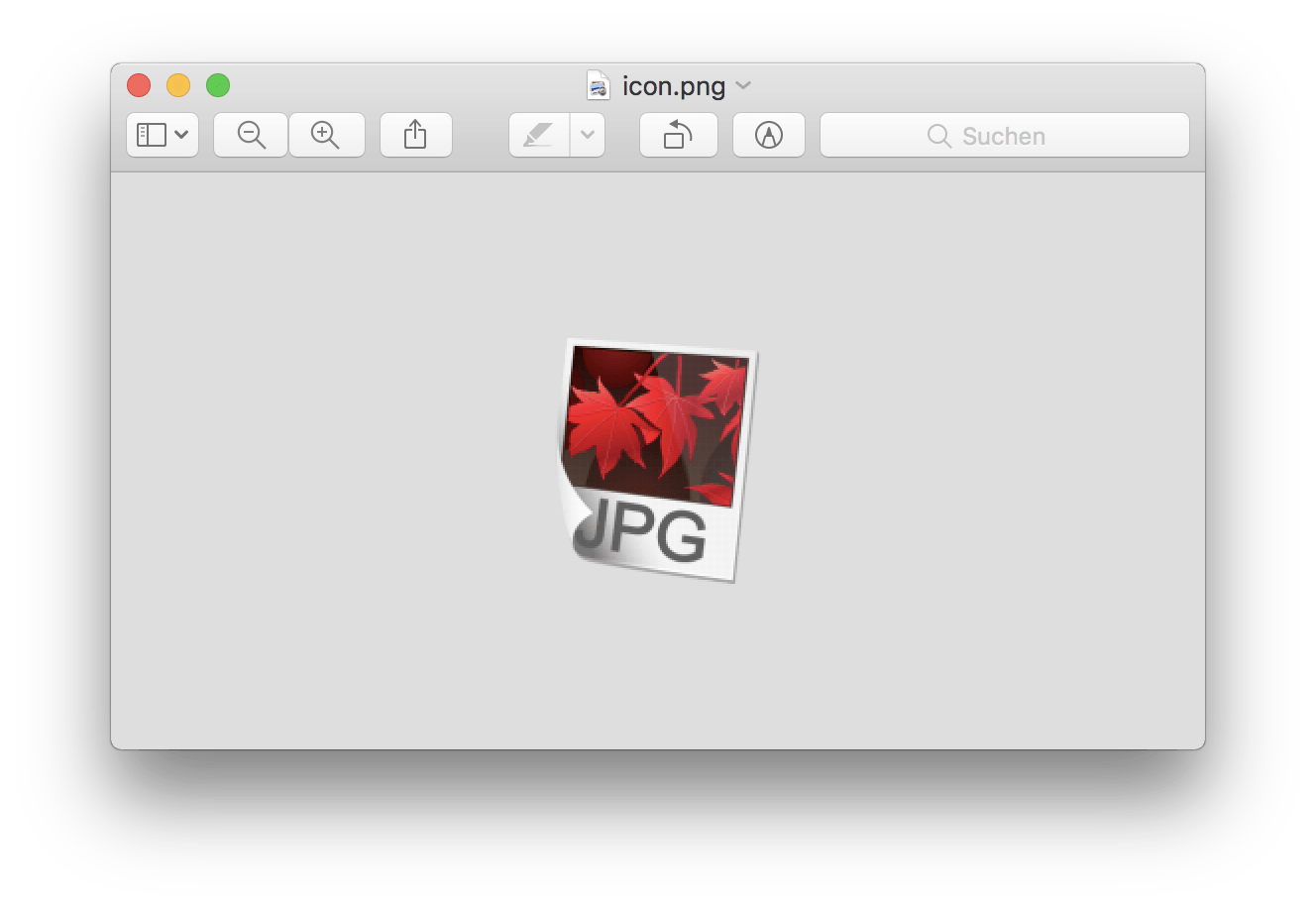Image resolution: width=1316 pixels, height=908 pixels.
Task: Zoom in with the plus magnifier
Action: point(327,135)
